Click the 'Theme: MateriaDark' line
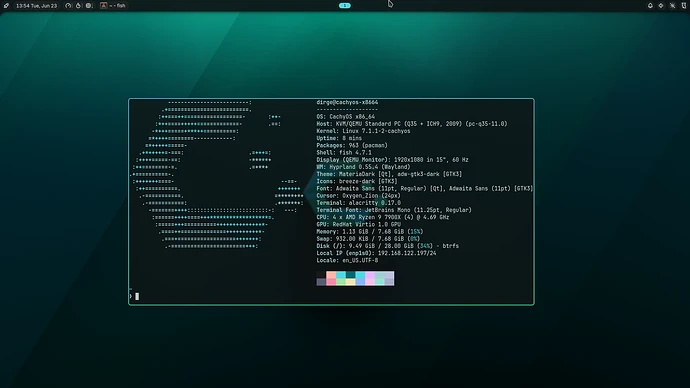The image size is (690, 388). pyautogui.click(x=389, y=174)
